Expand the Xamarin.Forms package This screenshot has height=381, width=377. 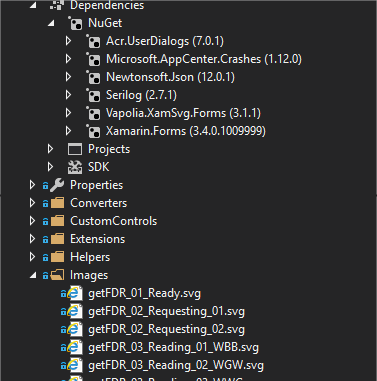tap(68, 131)
